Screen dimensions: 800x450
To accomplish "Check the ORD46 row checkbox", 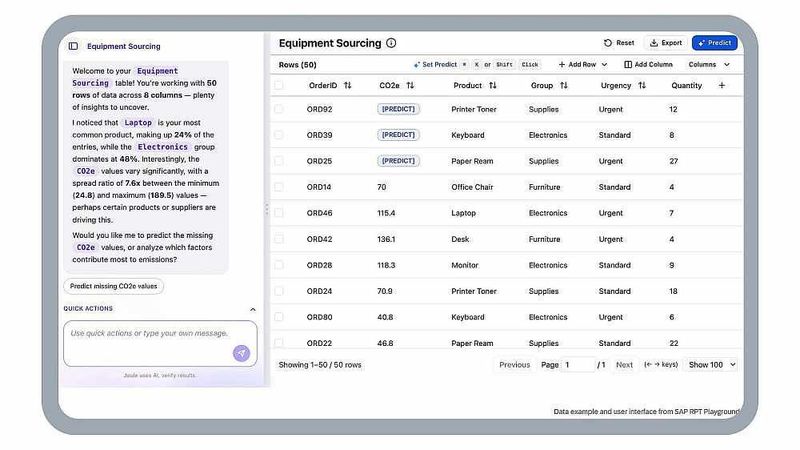I will (279, 213).
